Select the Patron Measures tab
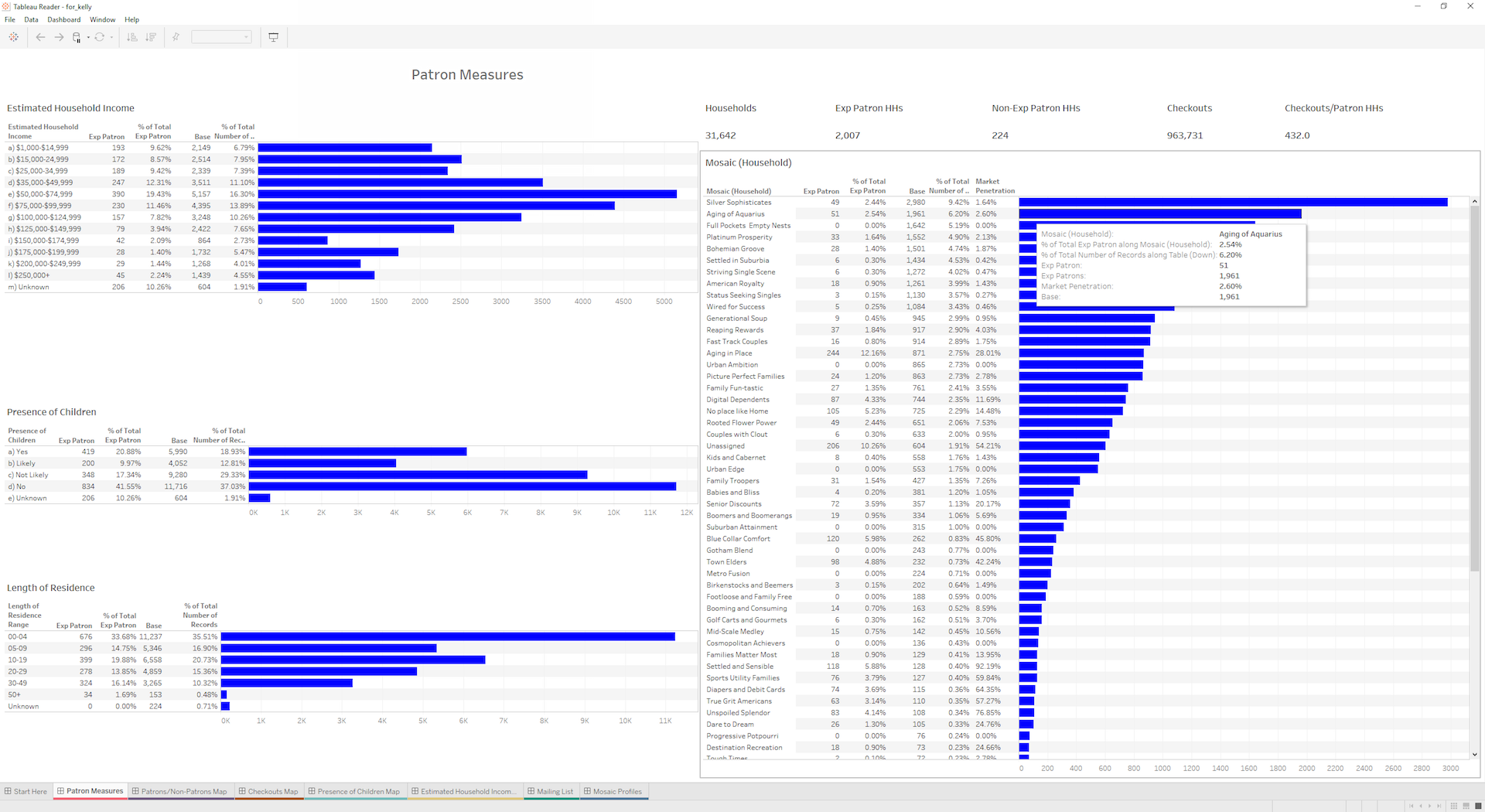The height and width of the screenshot is (812, 1485). click(90, 791)
